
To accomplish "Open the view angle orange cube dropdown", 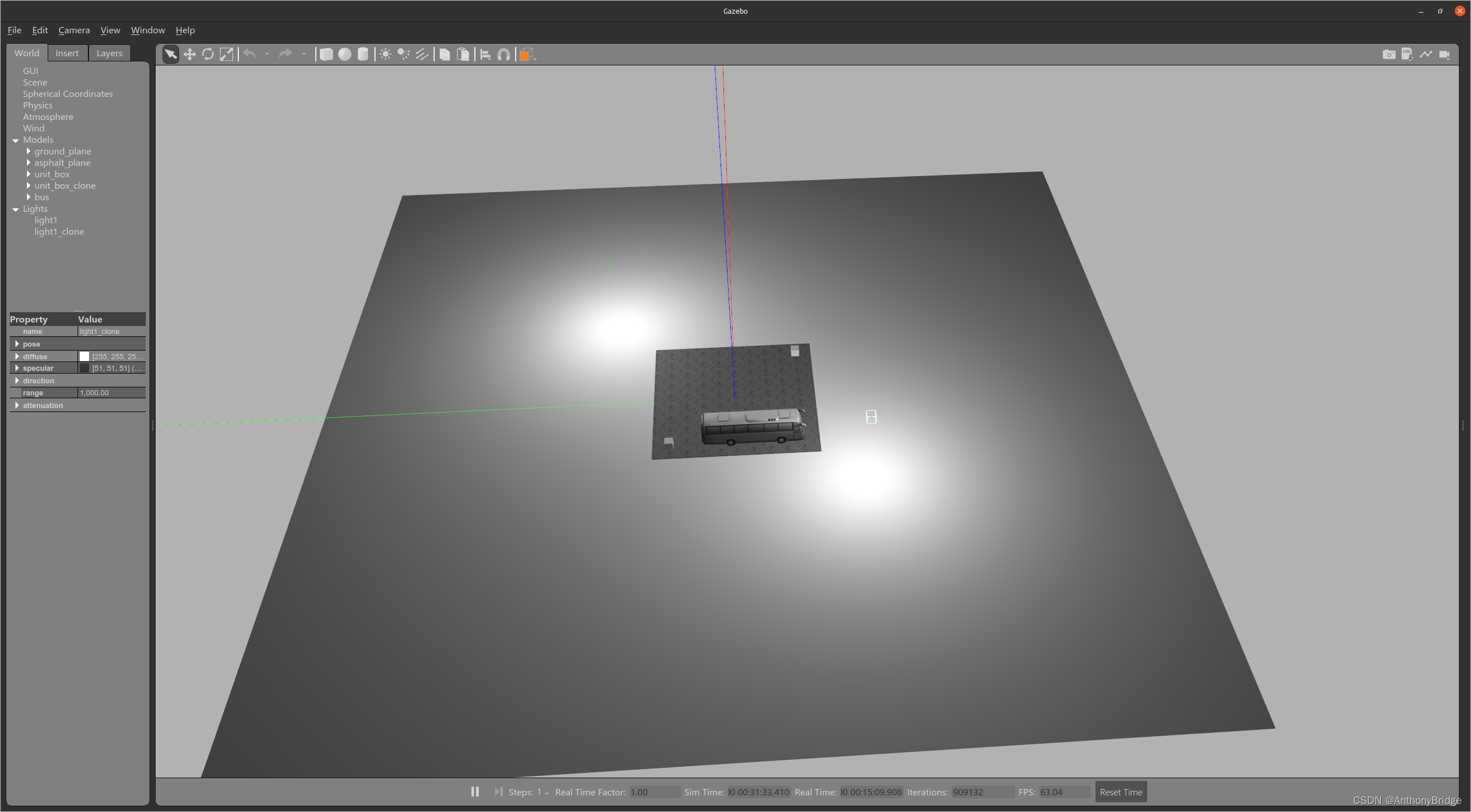I will coord(527,55).
